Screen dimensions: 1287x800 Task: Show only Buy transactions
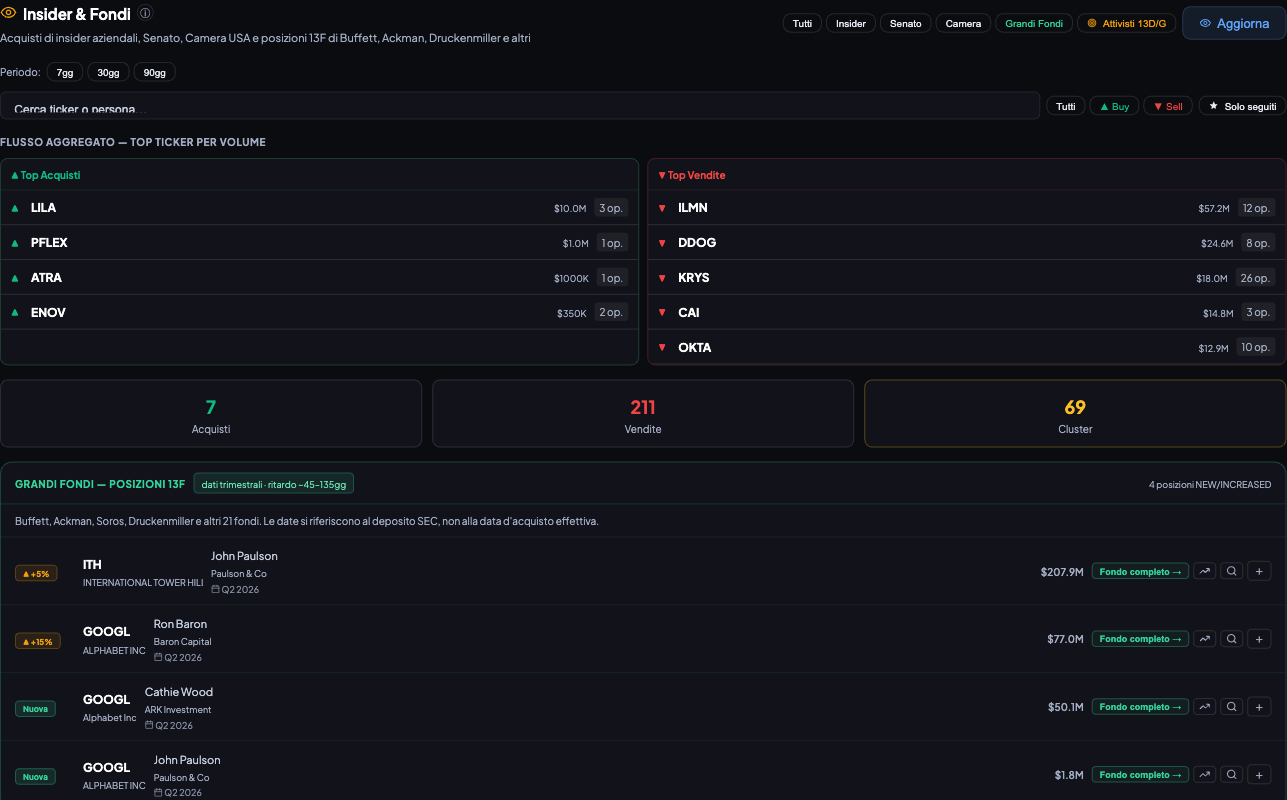click(1114, 106)
